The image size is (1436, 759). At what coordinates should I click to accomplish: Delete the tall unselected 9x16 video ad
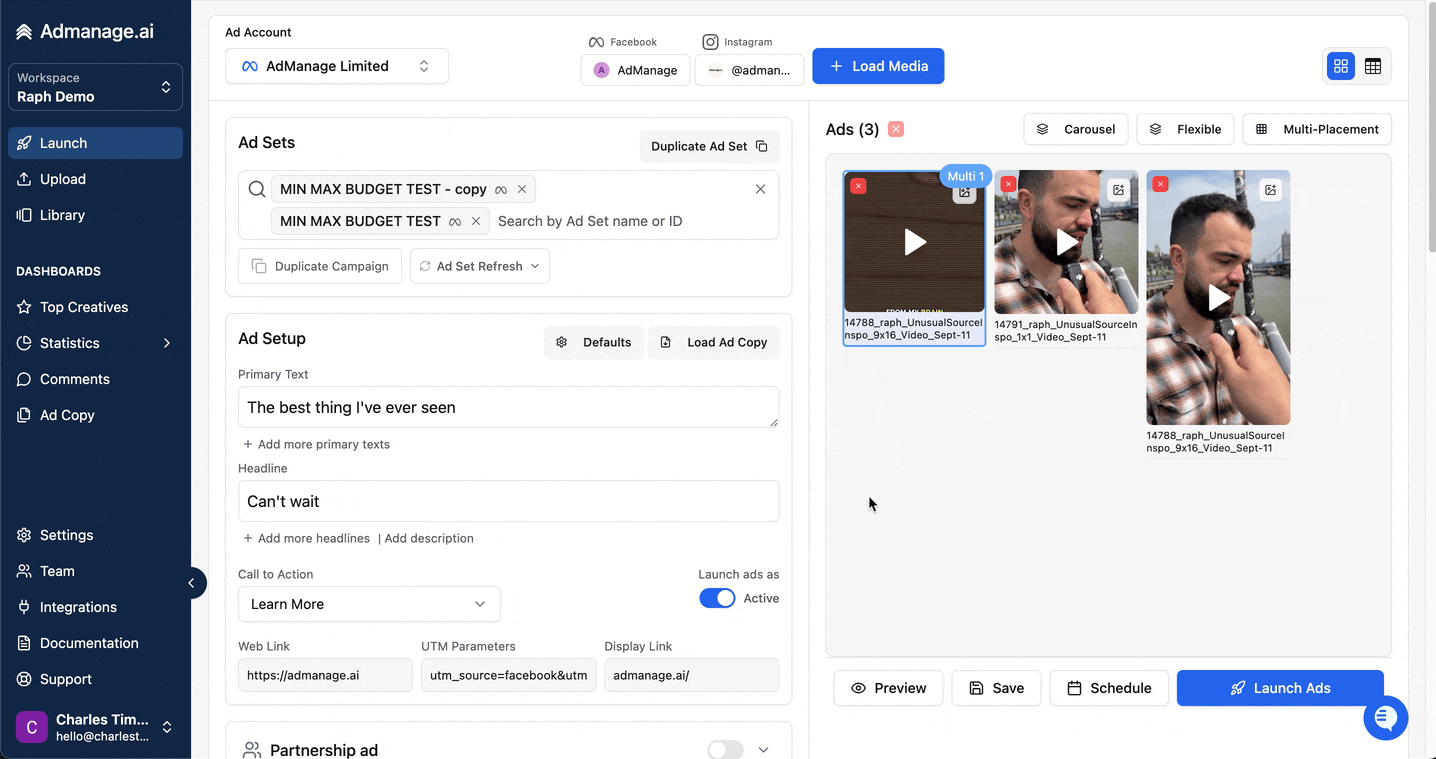click(x=1160, y=184)
